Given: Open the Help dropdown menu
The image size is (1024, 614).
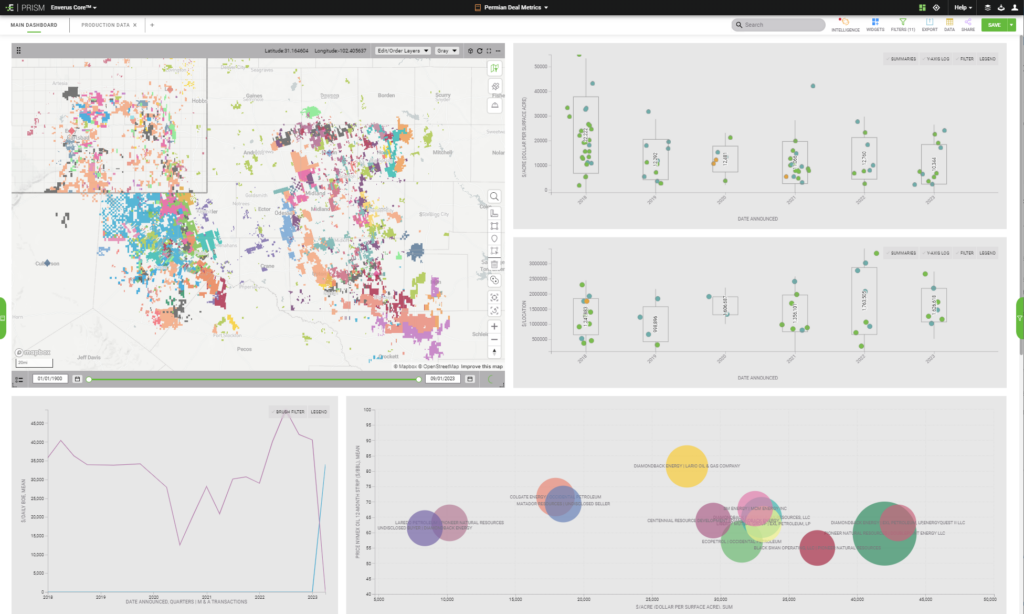Looking at the screenshot, I should (x=964, y=7).
